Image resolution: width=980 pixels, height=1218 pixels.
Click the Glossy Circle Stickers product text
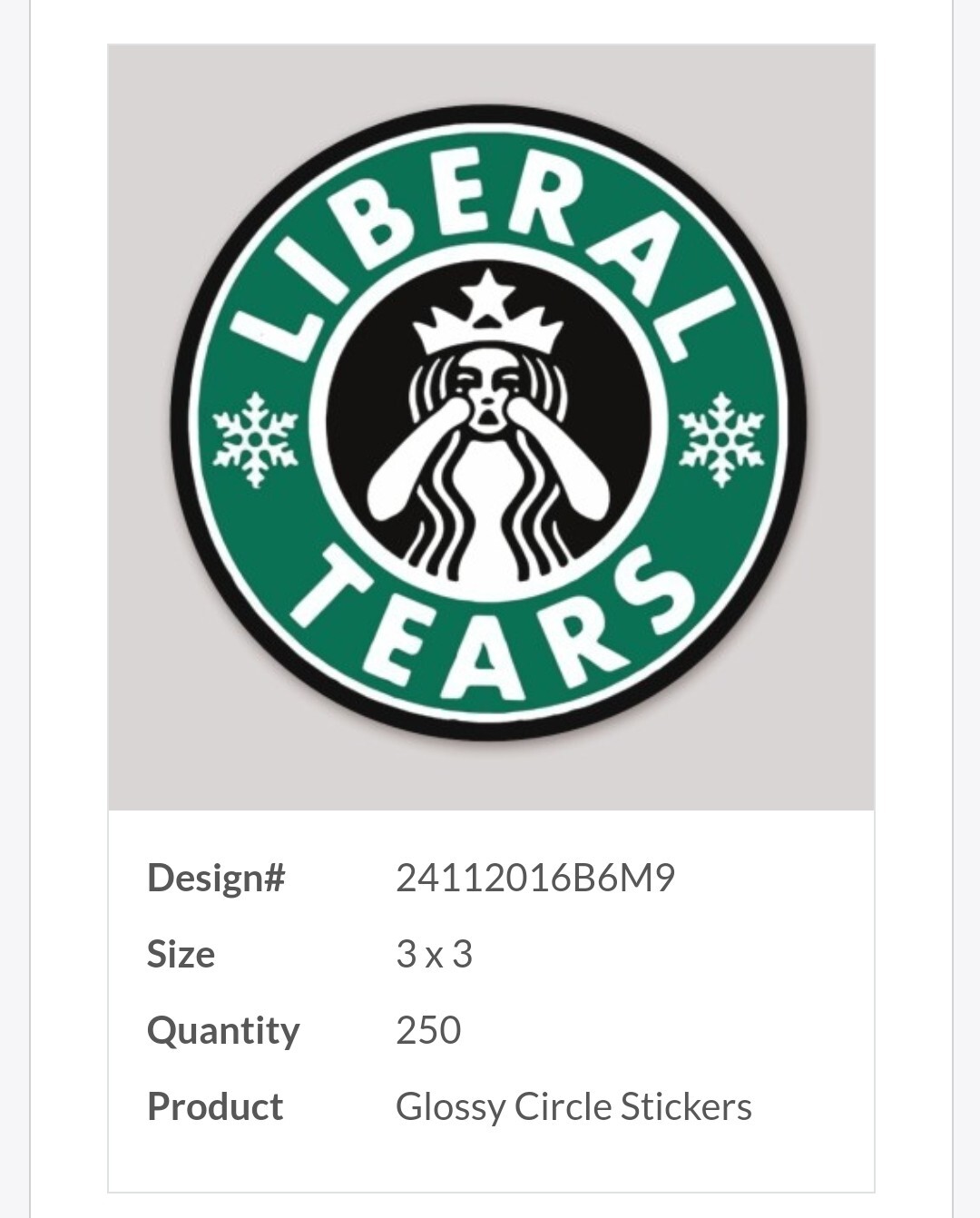click(x=573, y=1107)
